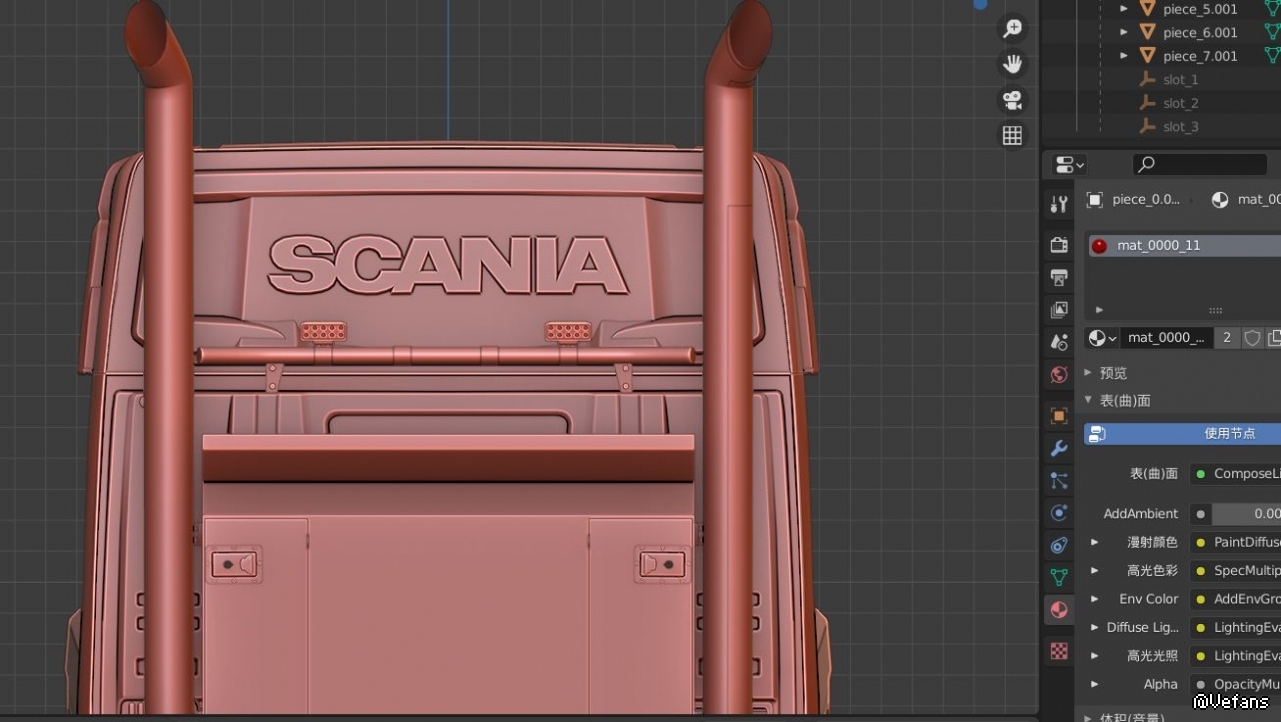Viewport: 1281px width, 722px height.
Task: Switch perspective/orthographic with the grid icon
Action: [1013, 135]
